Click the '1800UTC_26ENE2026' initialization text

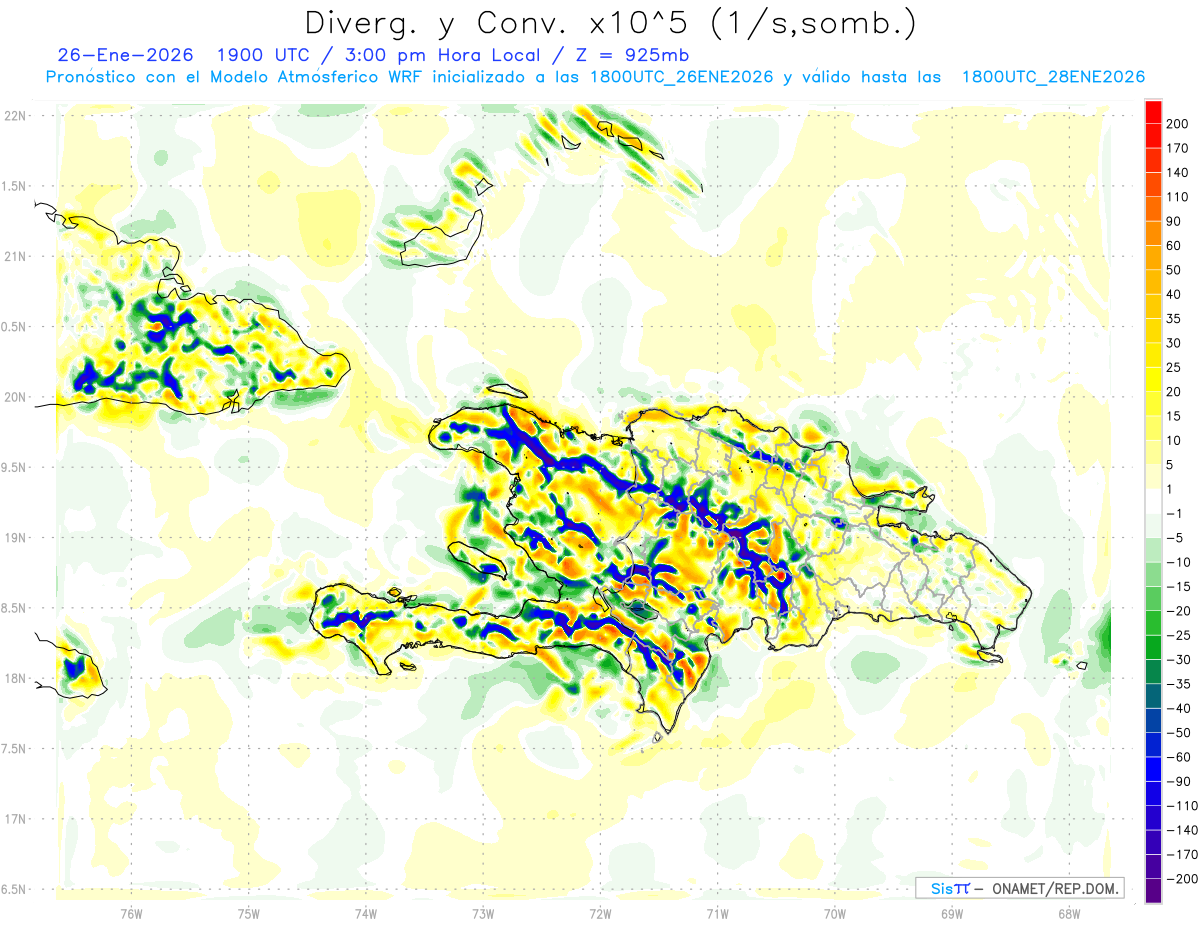[x=682, y=77]
